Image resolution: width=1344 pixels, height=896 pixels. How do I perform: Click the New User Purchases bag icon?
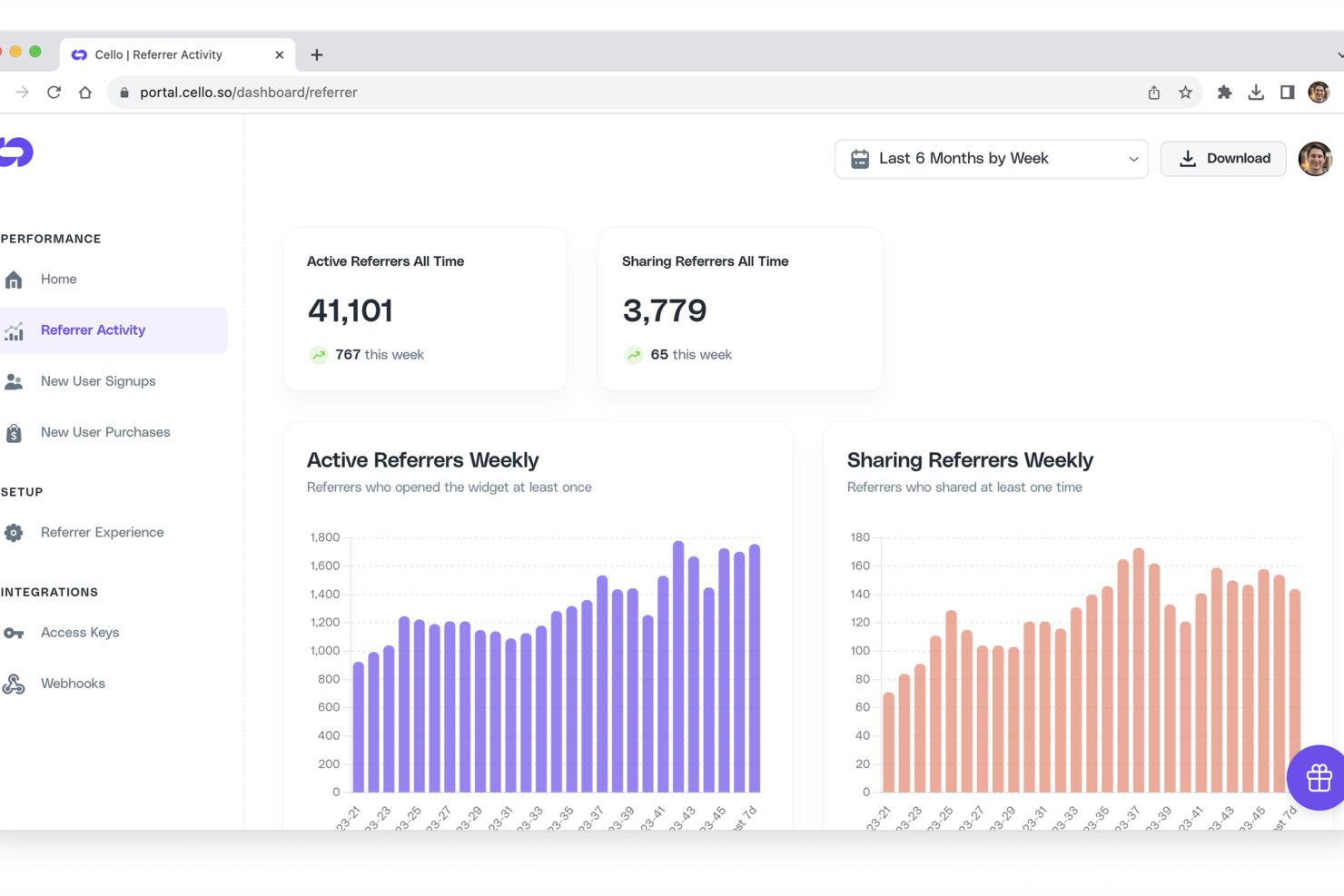(x=15, y=432)
